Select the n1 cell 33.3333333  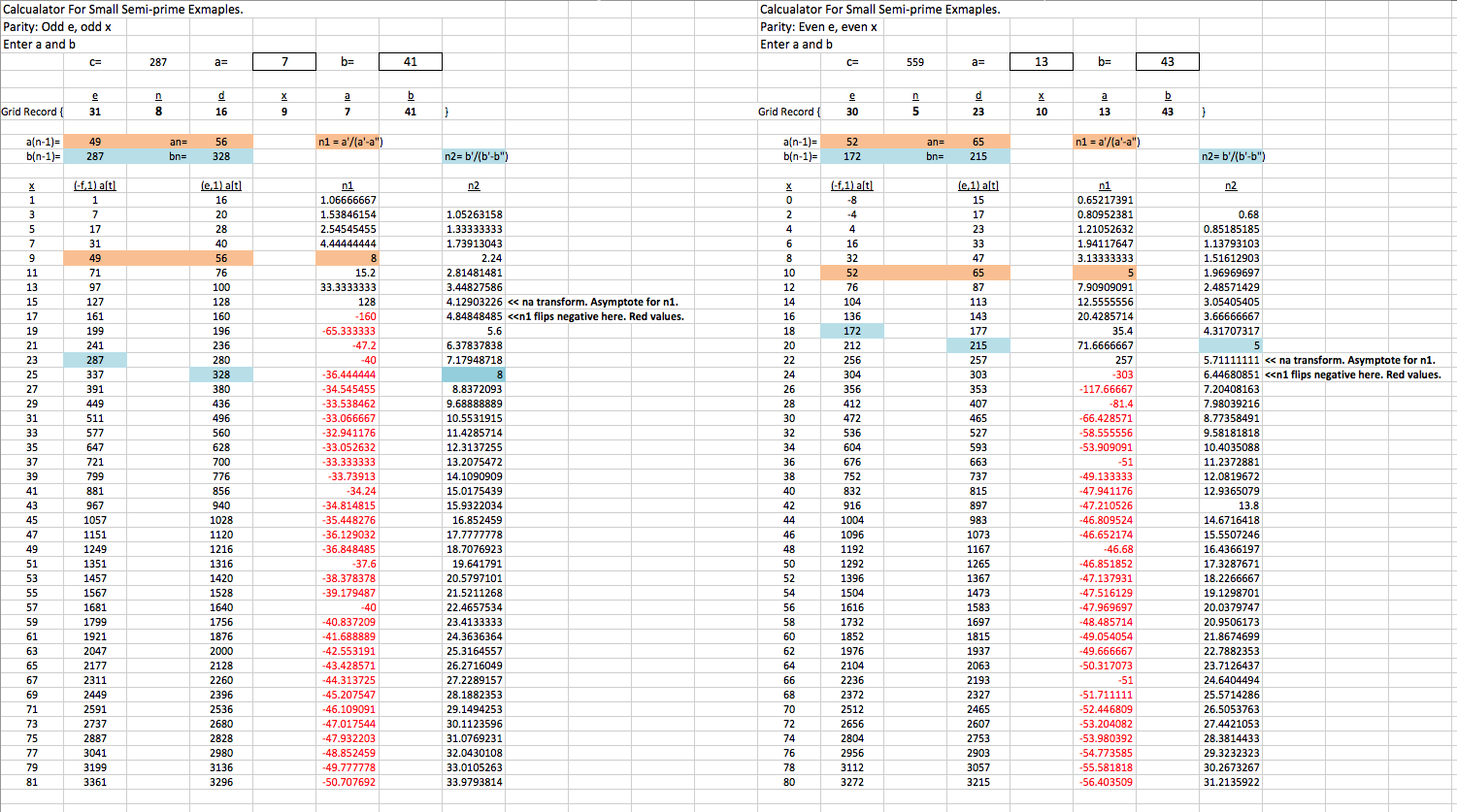pos(348,287)
